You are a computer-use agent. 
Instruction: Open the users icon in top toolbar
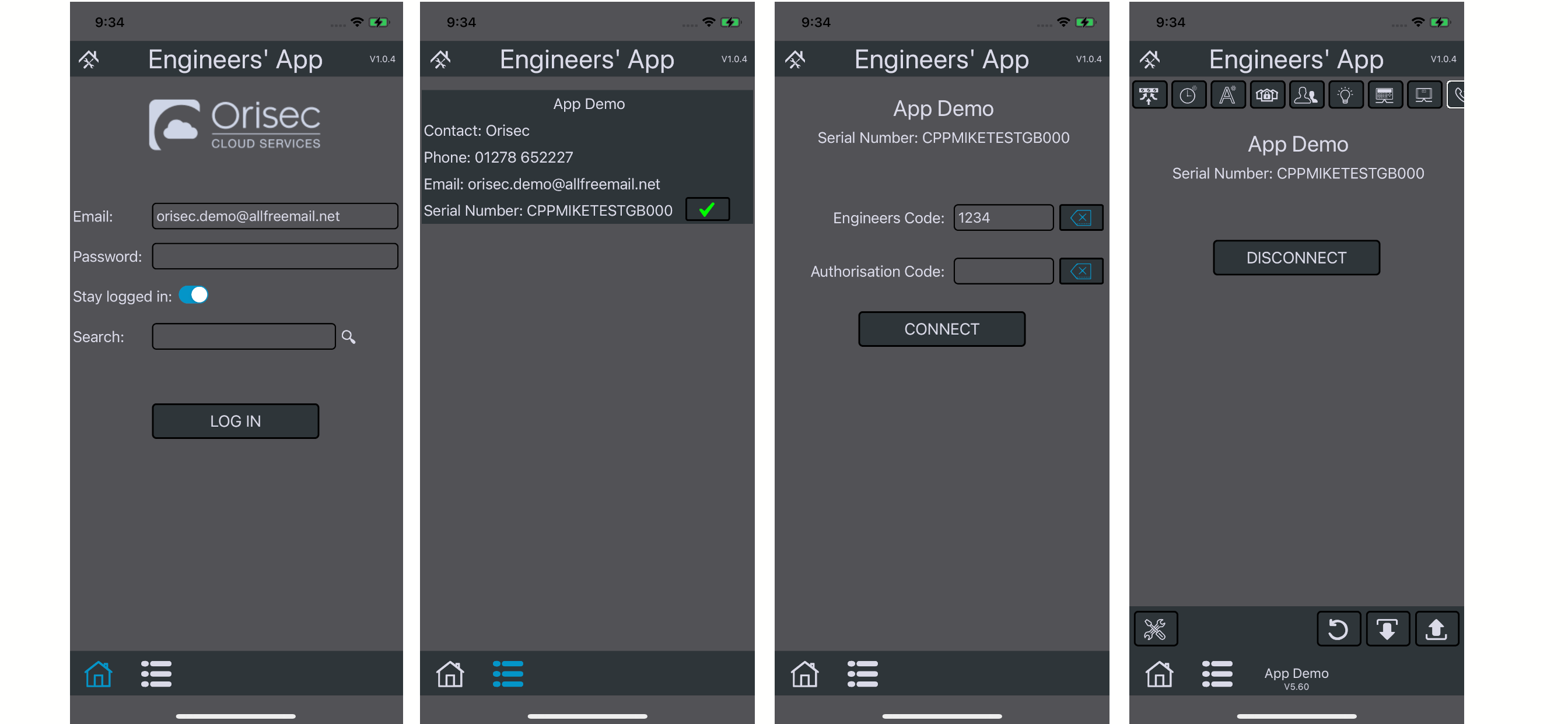1306,95
